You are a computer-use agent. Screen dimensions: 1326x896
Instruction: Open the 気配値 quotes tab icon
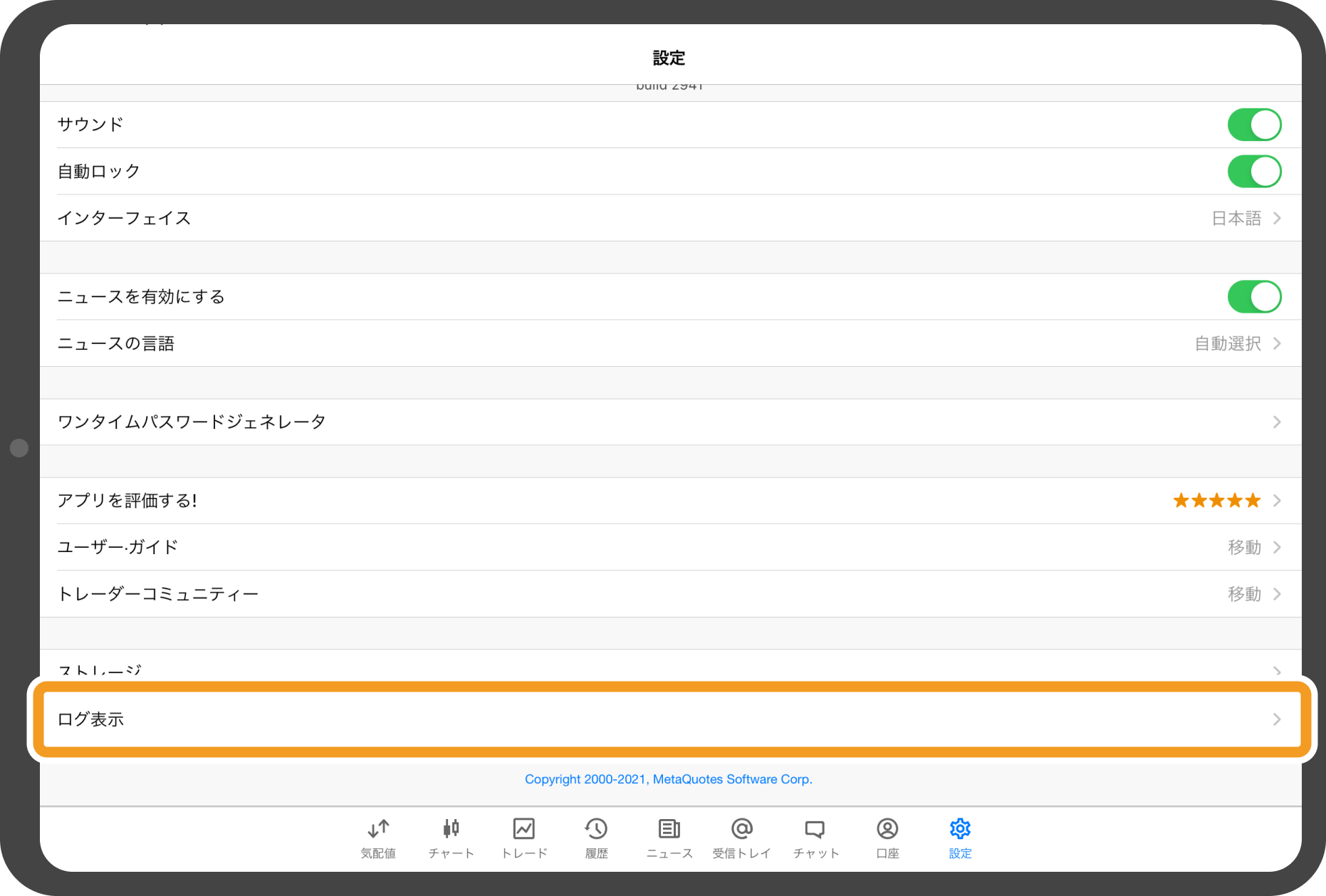(x=378, y=828)
